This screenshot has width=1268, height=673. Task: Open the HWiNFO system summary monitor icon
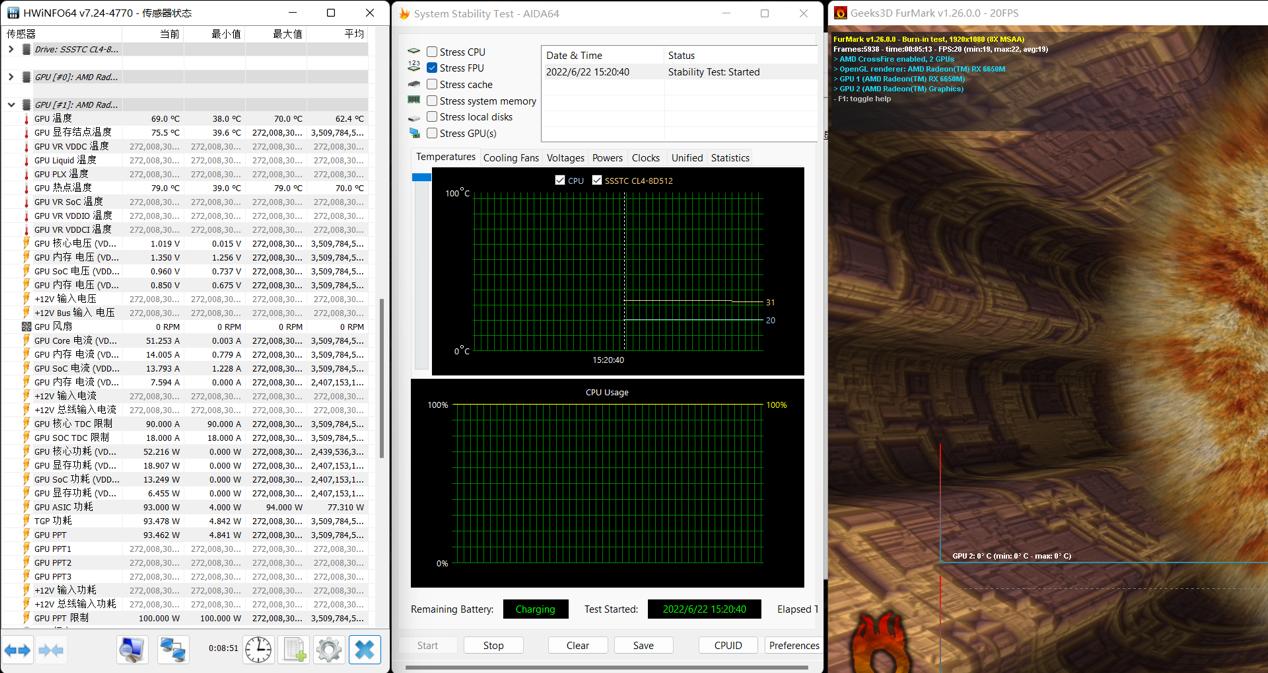point(132,650)
